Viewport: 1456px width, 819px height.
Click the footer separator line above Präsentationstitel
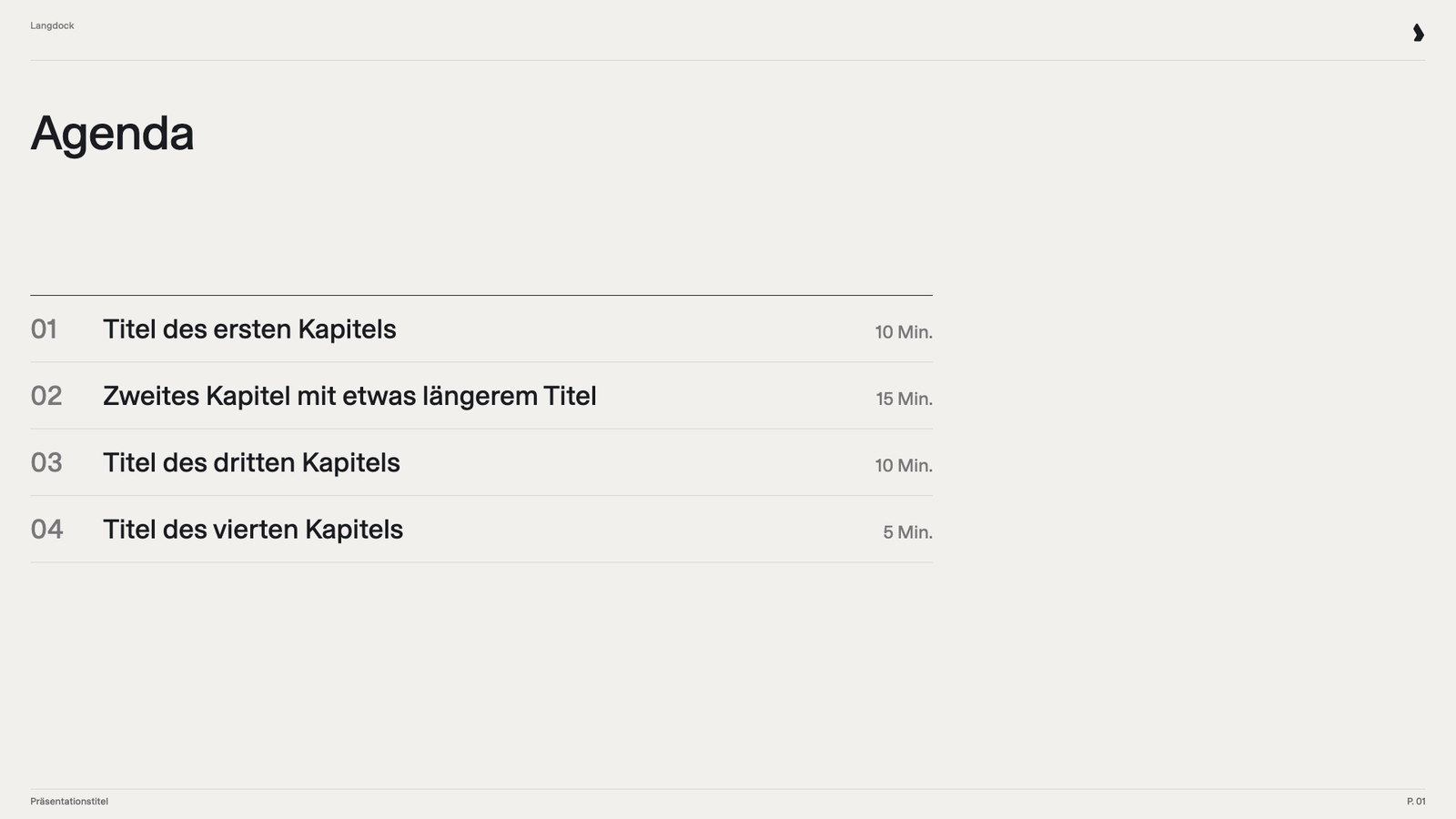[x=728, y=788]
